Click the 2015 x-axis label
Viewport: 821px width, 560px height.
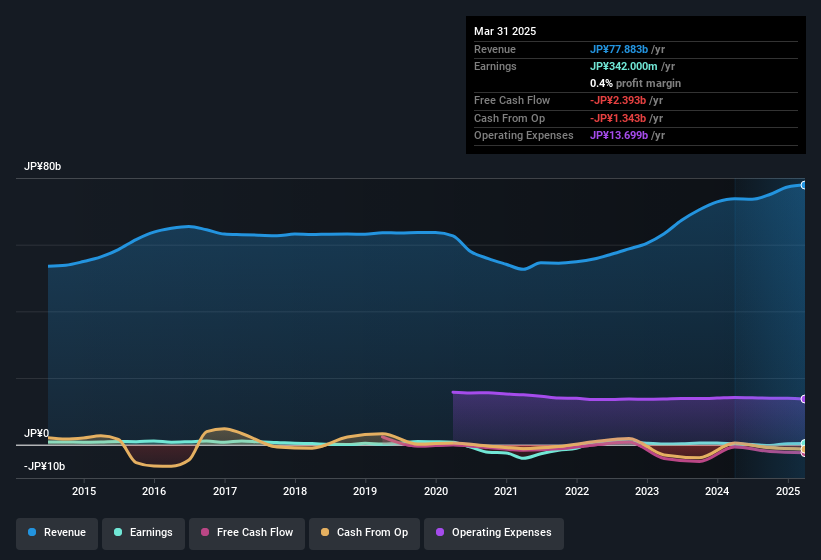[84, 491]
